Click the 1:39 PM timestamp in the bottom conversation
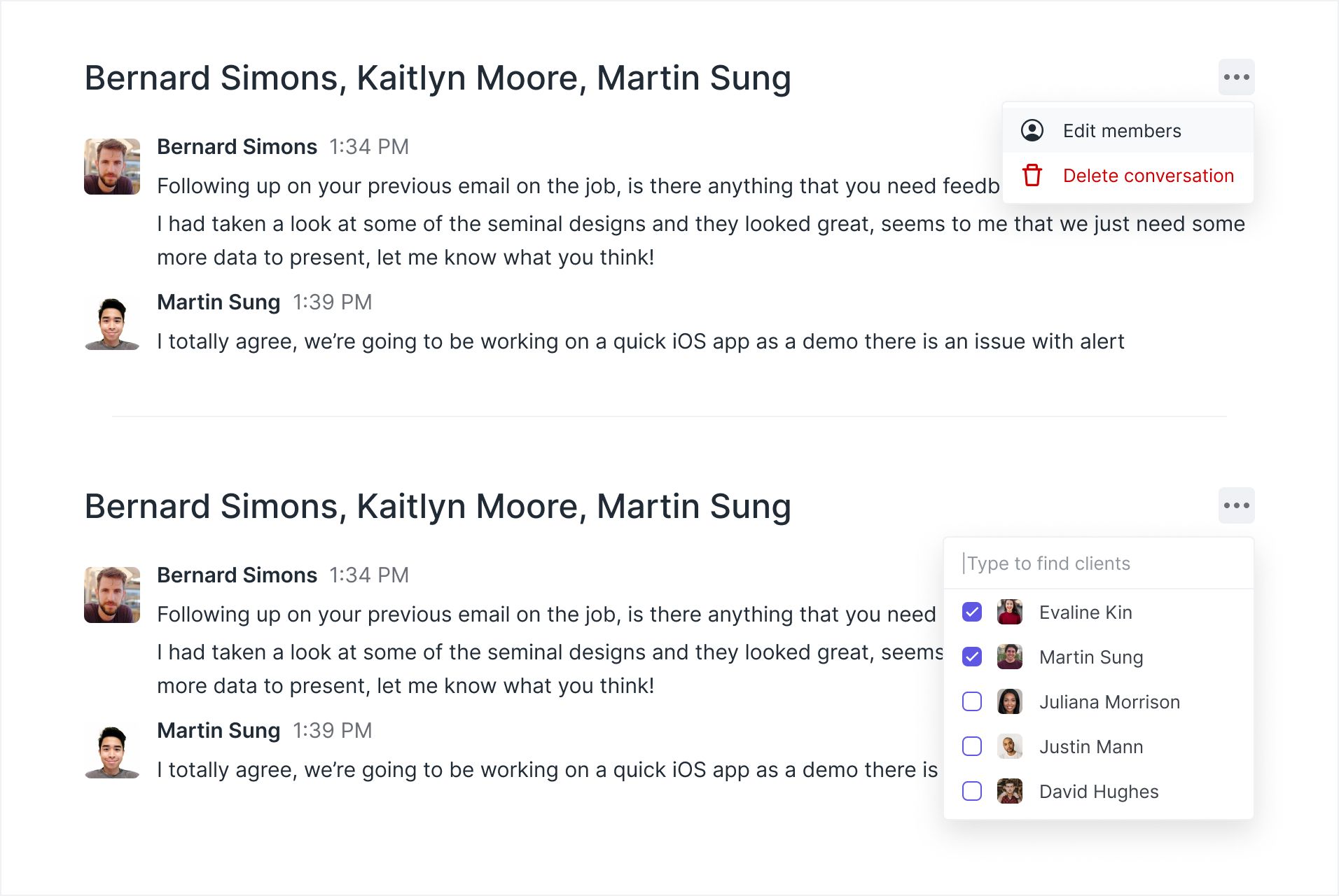 [x=332, y=731]
